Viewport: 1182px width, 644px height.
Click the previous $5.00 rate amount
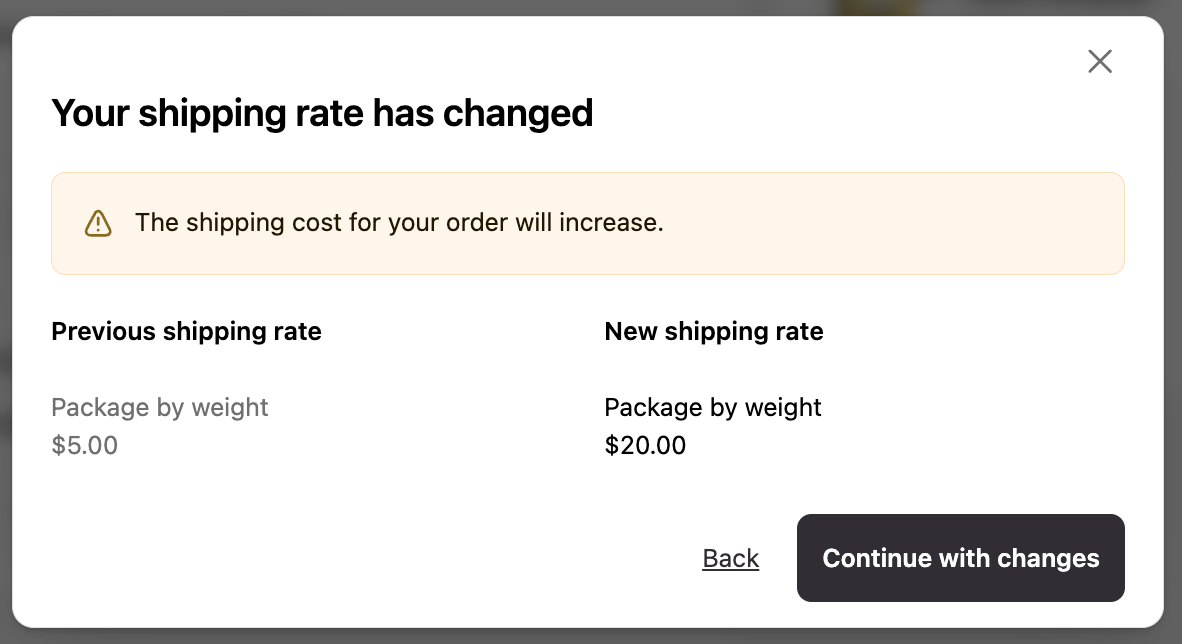[84, 445]
